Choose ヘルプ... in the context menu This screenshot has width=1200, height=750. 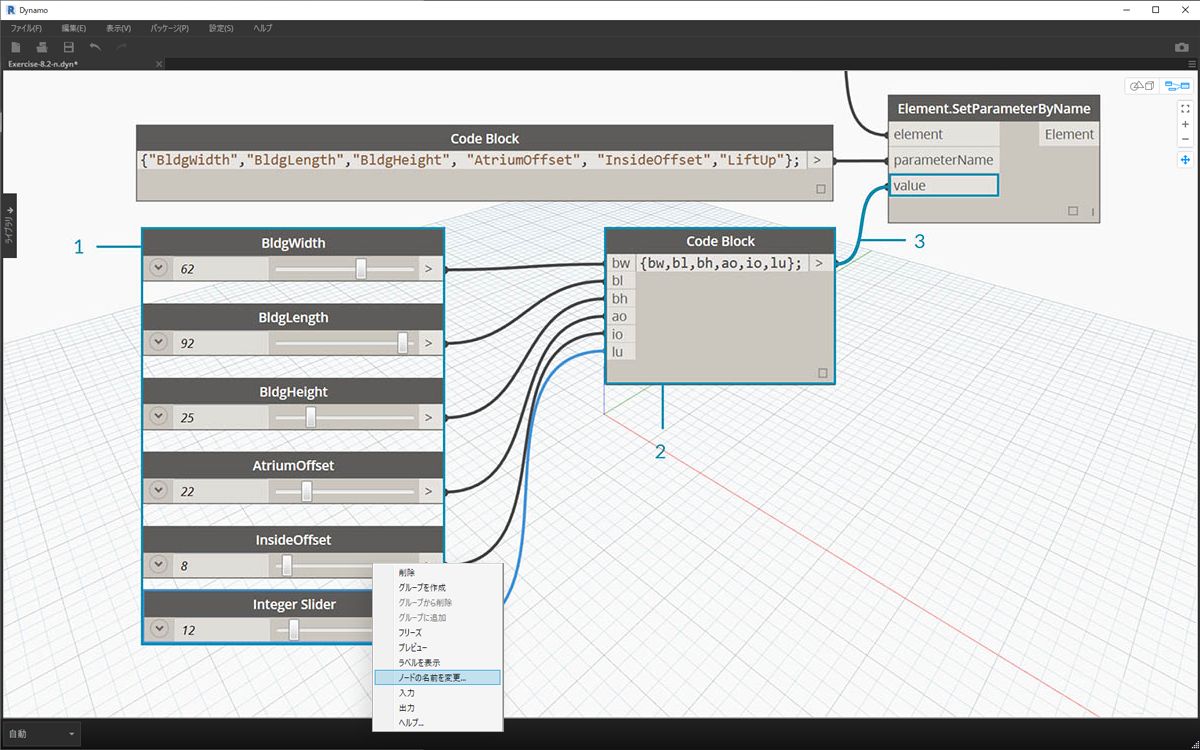tap(437, 723)
